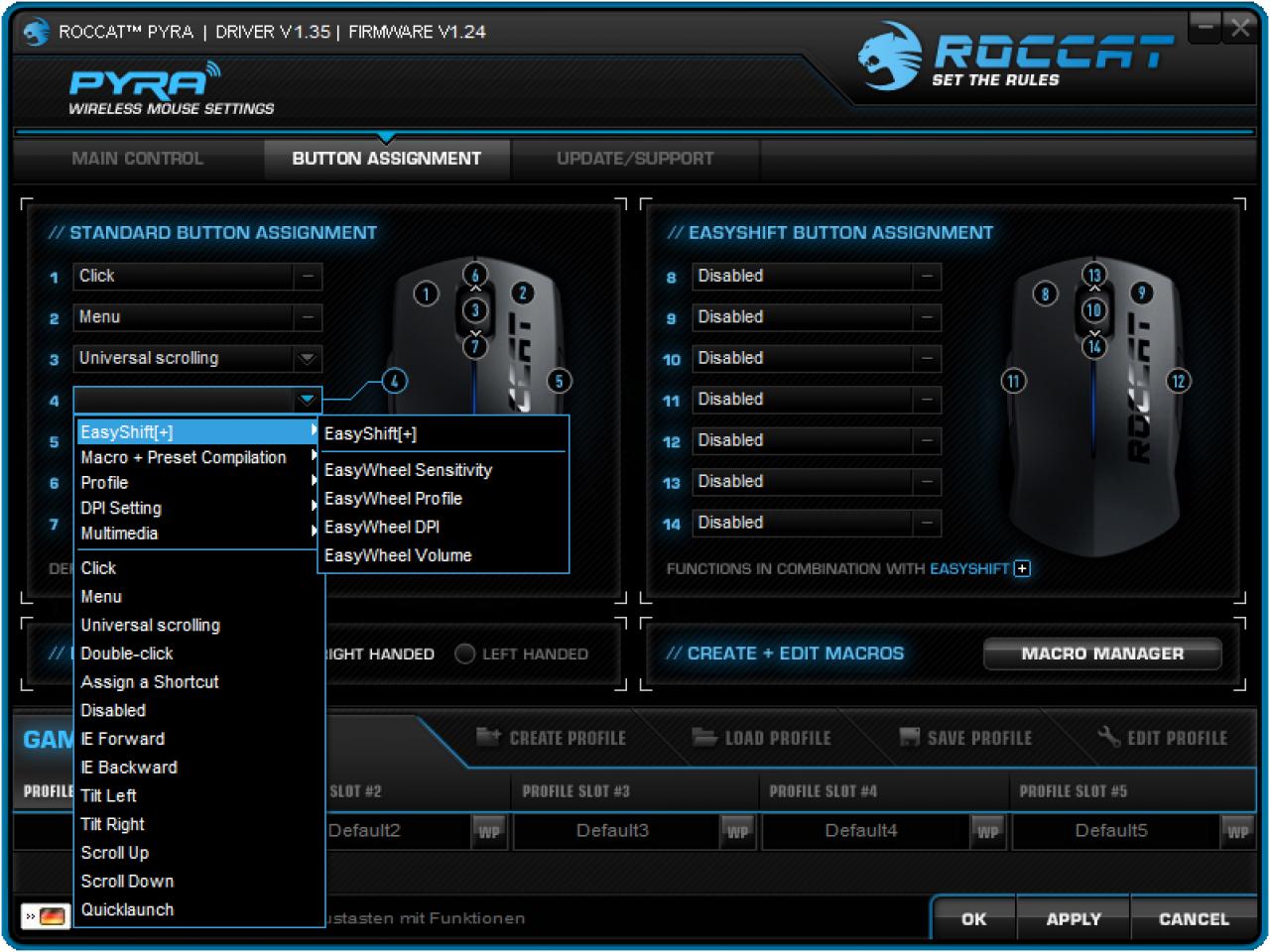
Task: Click Create Profile icon button
Action: click(552, 738)
